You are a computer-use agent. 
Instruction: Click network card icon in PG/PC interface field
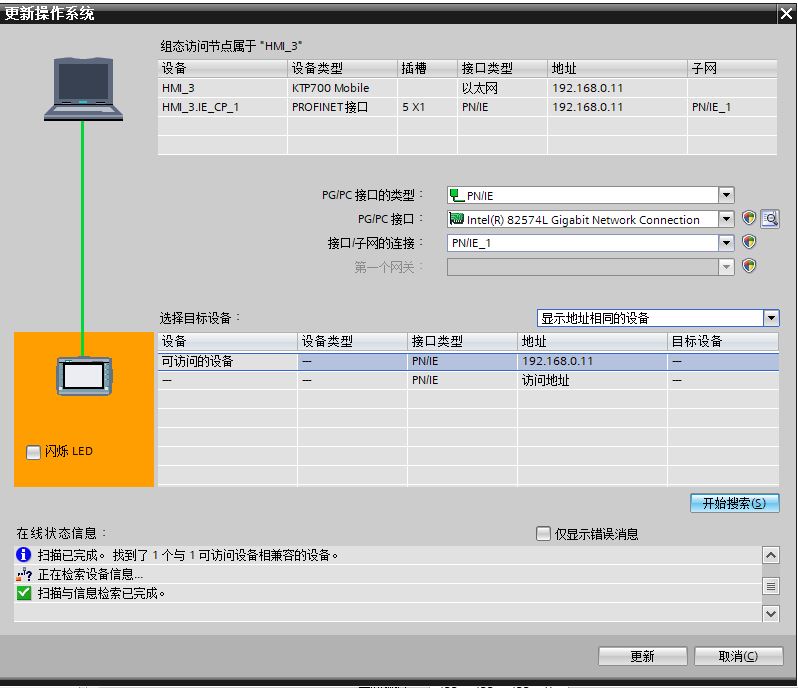pos(457,219)
